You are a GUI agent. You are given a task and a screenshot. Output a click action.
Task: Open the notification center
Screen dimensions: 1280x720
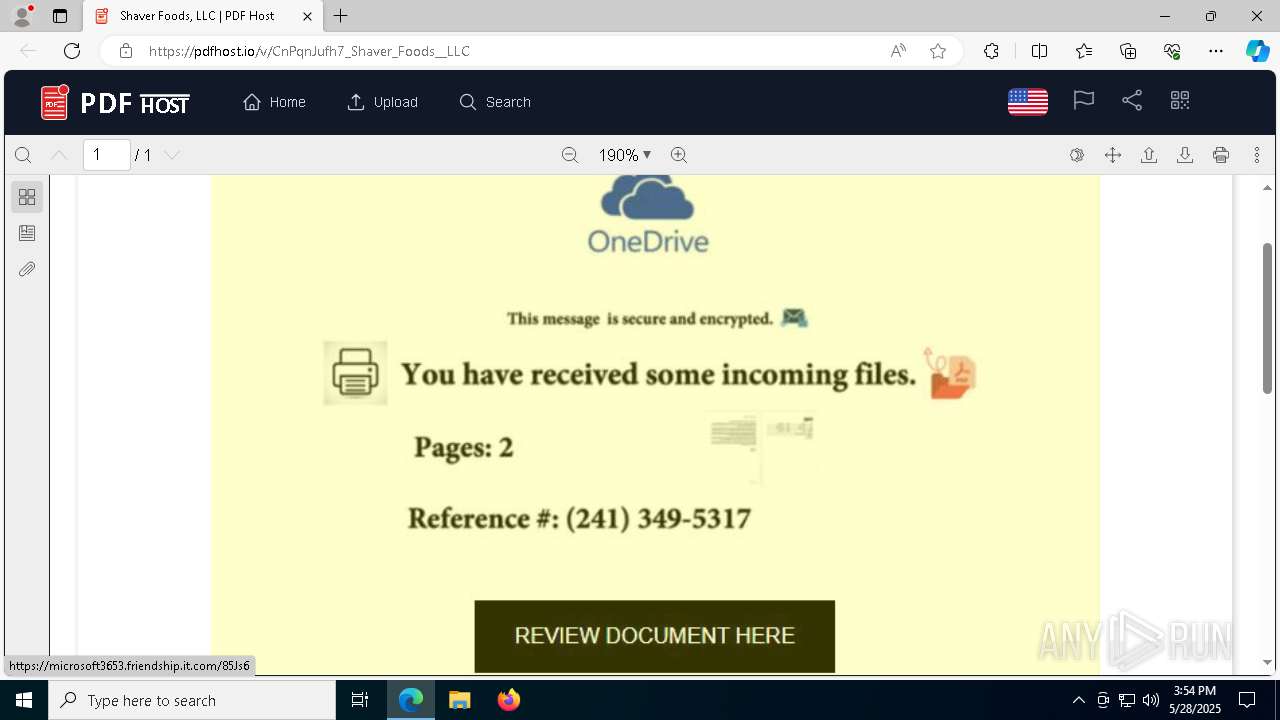click(1247, 700)
